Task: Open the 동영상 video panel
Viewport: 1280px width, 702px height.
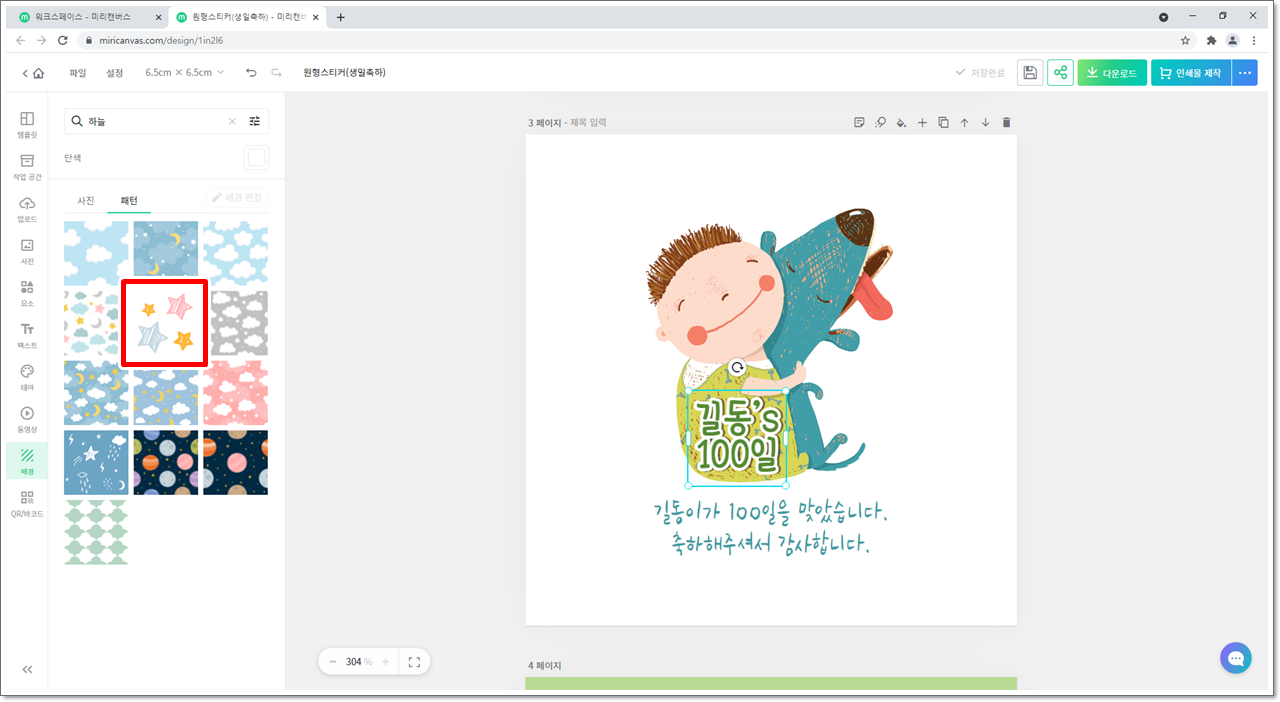Action: (27, 418)
